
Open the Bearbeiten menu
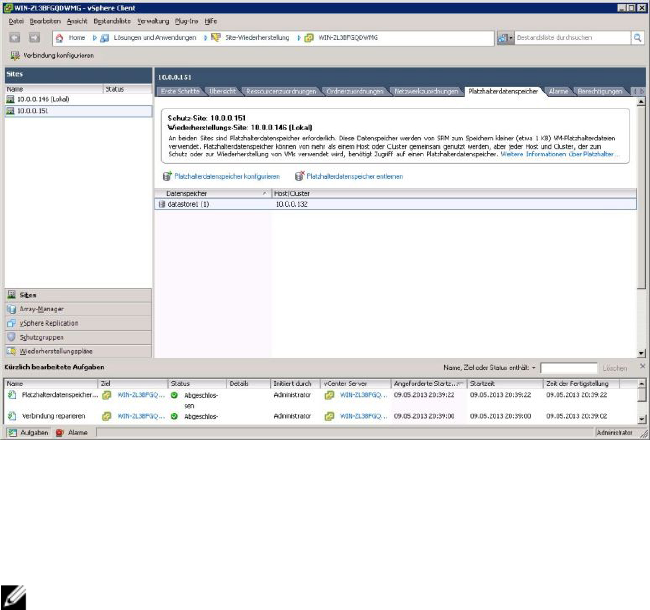click(45, 21)
